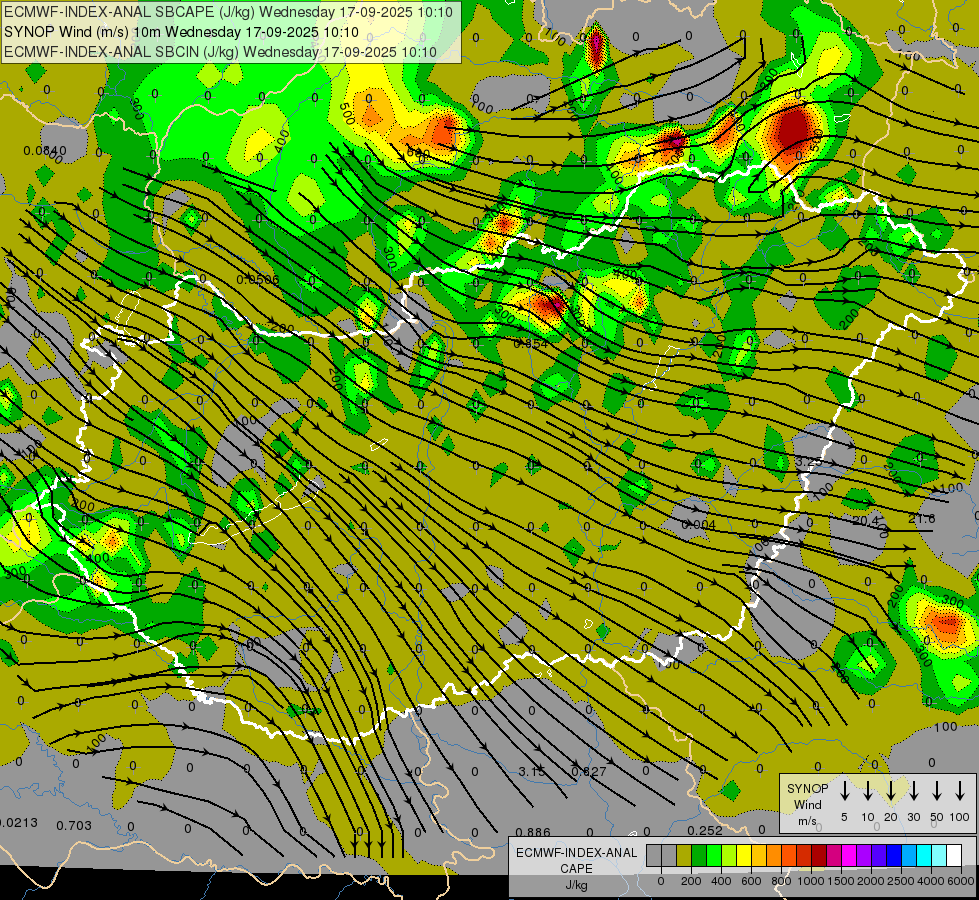979x900 pixels.
Task: Click the wind arrow above 30 in legend
Action: coord(913,791)
